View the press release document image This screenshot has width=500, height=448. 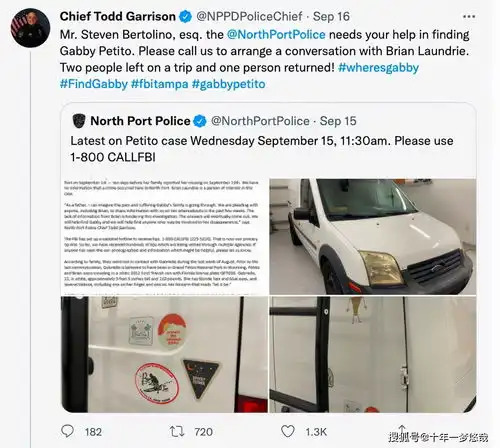click(x=165, y=237)
